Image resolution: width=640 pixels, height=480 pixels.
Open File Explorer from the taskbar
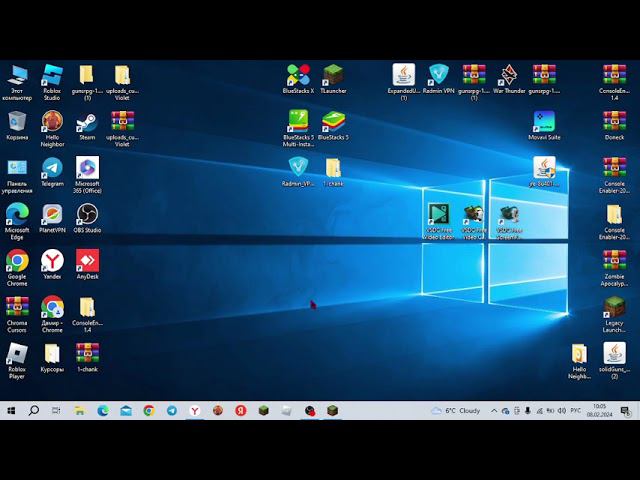click(x=80, y=411)
